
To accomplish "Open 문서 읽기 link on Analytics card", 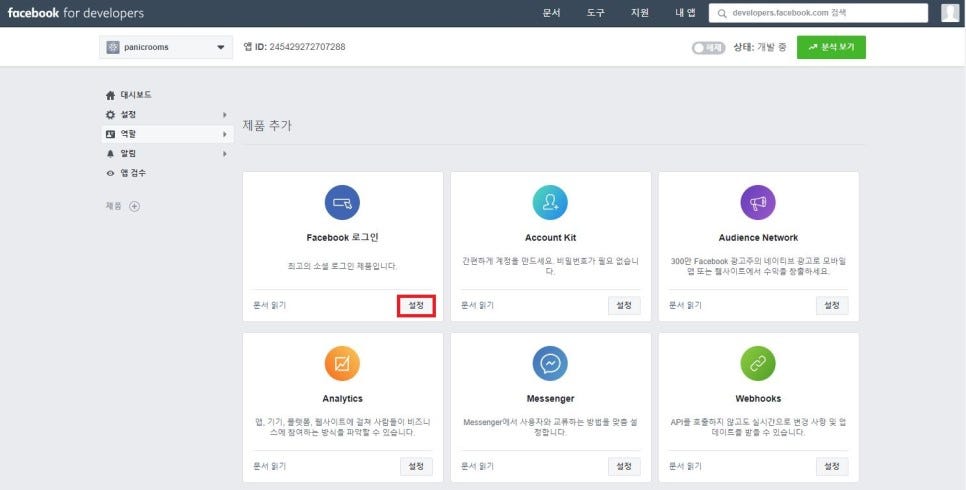I will [269, 467].
